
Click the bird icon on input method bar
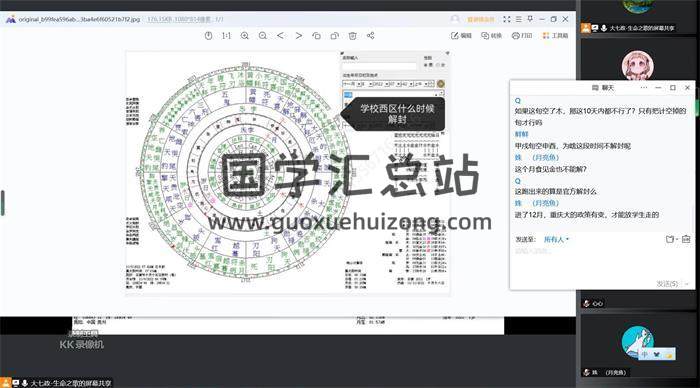[x=656, y=354]
